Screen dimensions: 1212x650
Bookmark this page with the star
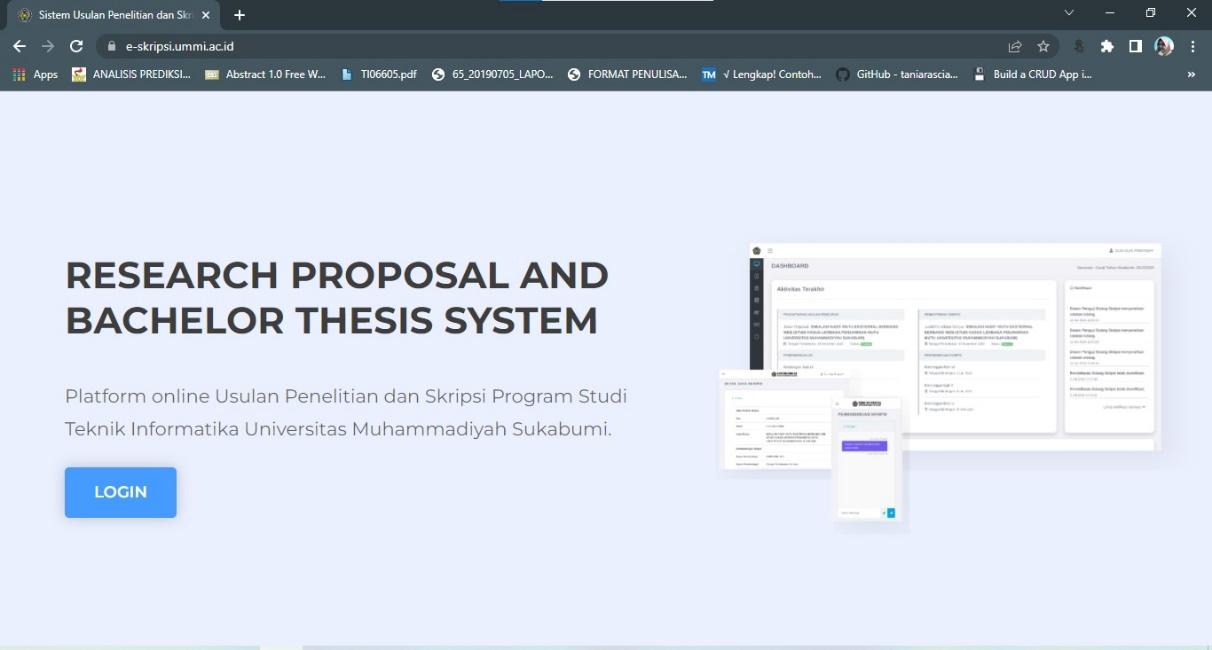pyautogui.click(x=1043, y=46)
